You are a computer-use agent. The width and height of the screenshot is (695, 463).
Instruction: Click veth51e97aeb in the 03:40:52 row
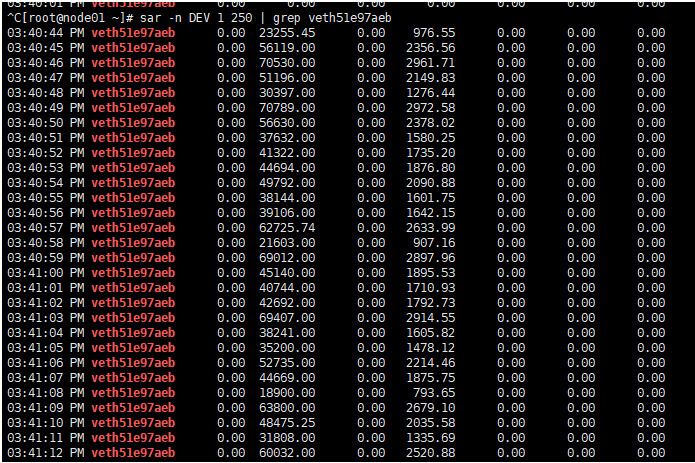click(x=133, y=153)
